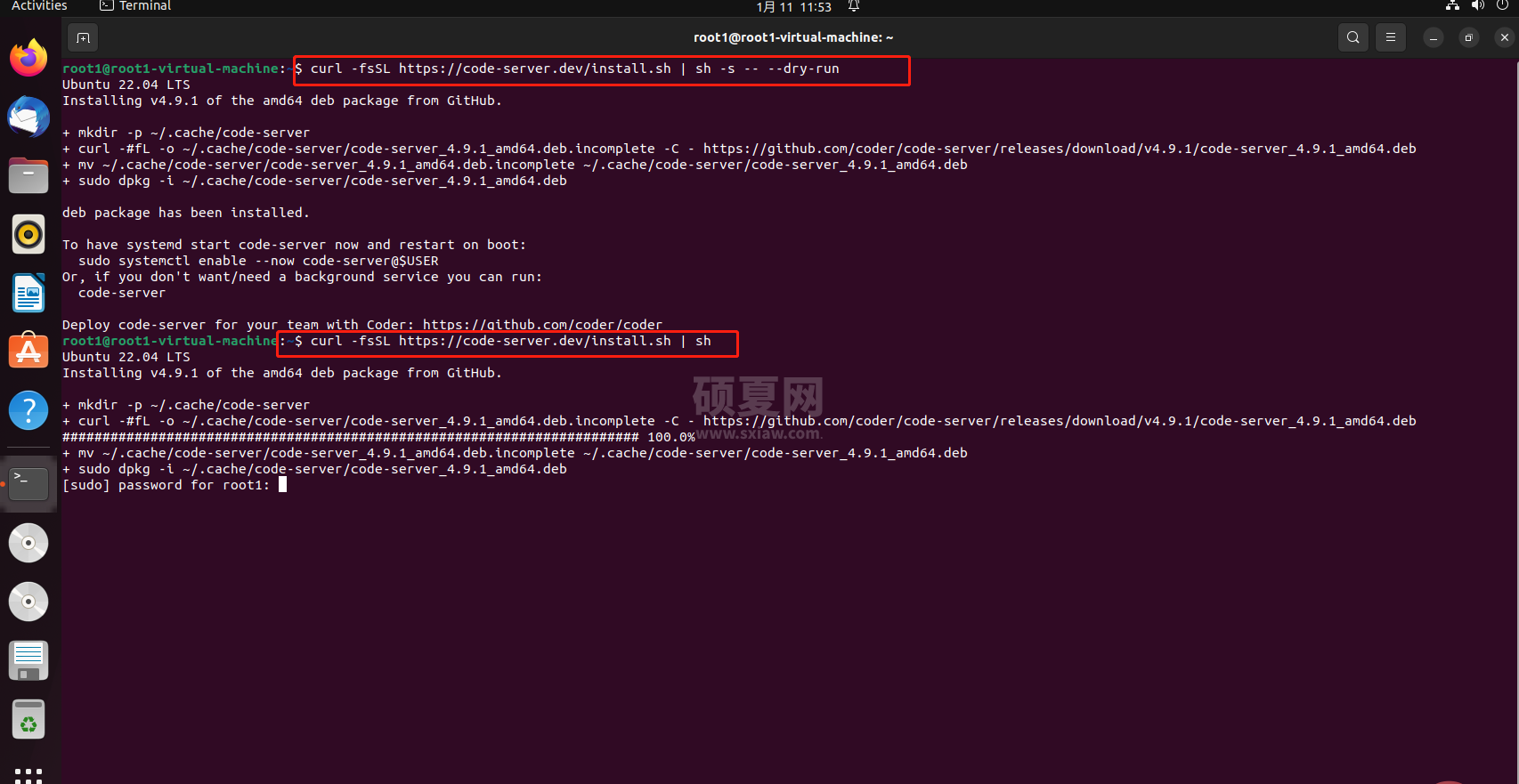Maximize or restore the terminal window
Viewport: 1519px width, 784px height.
(x=1469, y=37)
